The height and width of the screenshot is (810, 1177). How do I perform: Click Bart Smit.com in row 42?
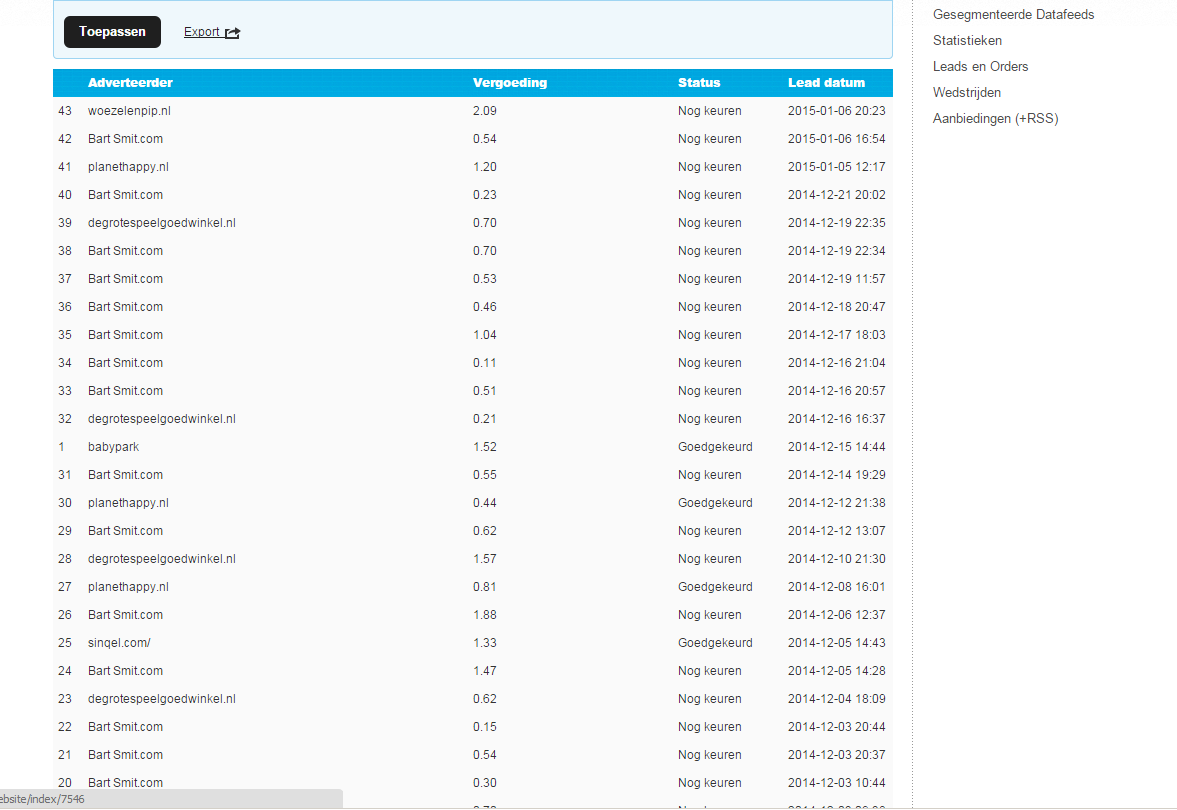click(x=125, y=139)
